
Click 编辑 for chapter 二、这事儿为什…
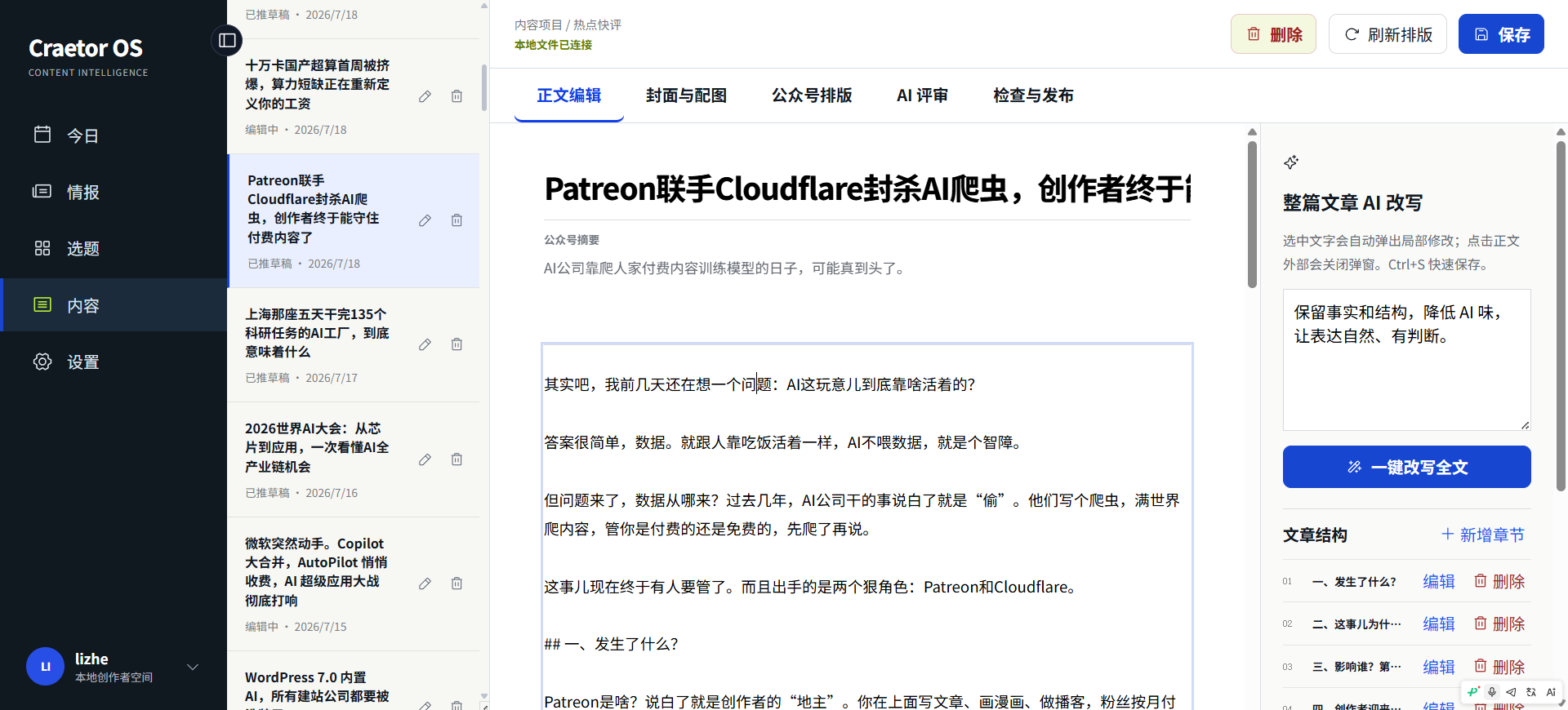1439,623
